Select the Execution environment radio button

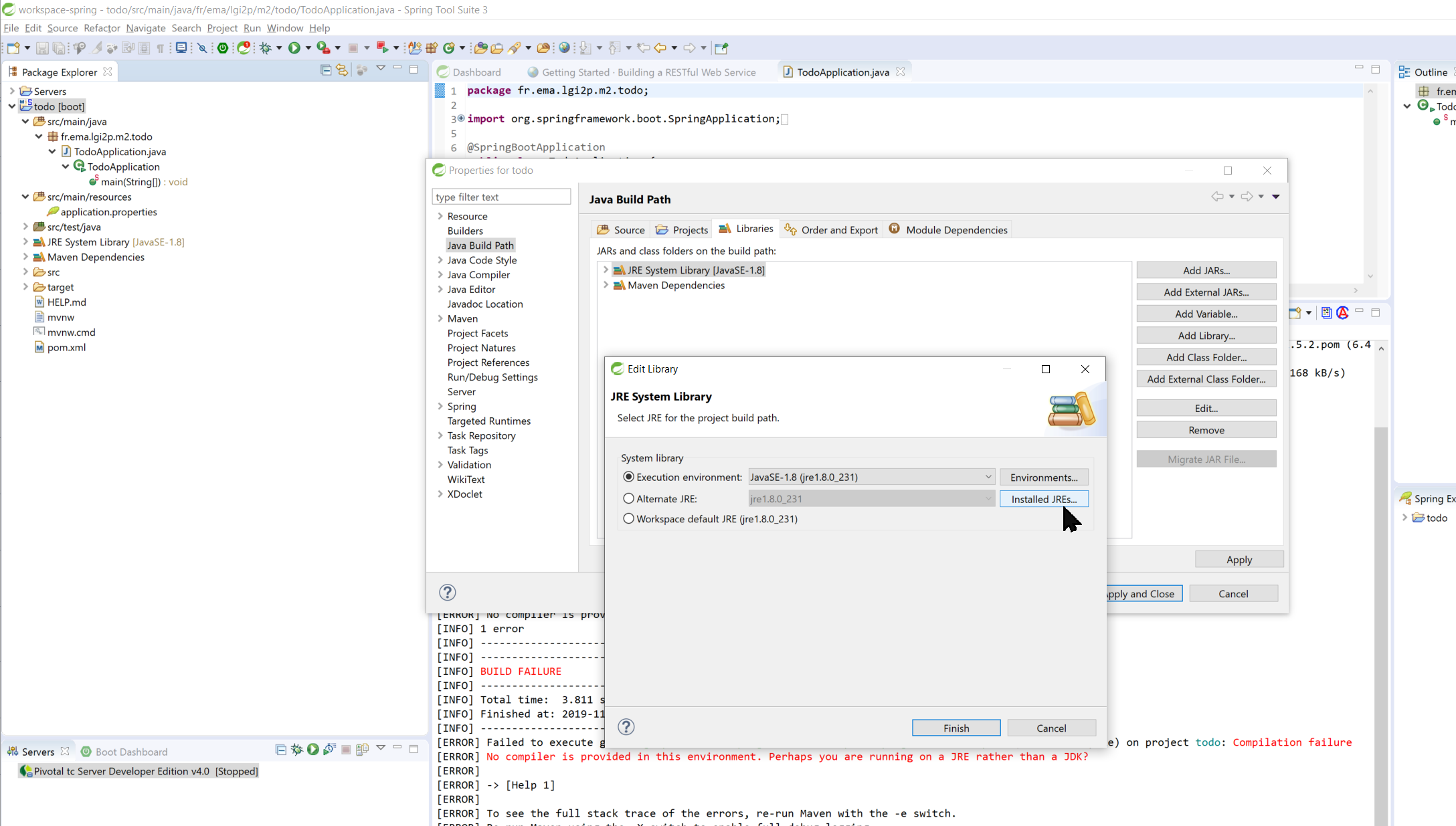click(x=628, y=477)
